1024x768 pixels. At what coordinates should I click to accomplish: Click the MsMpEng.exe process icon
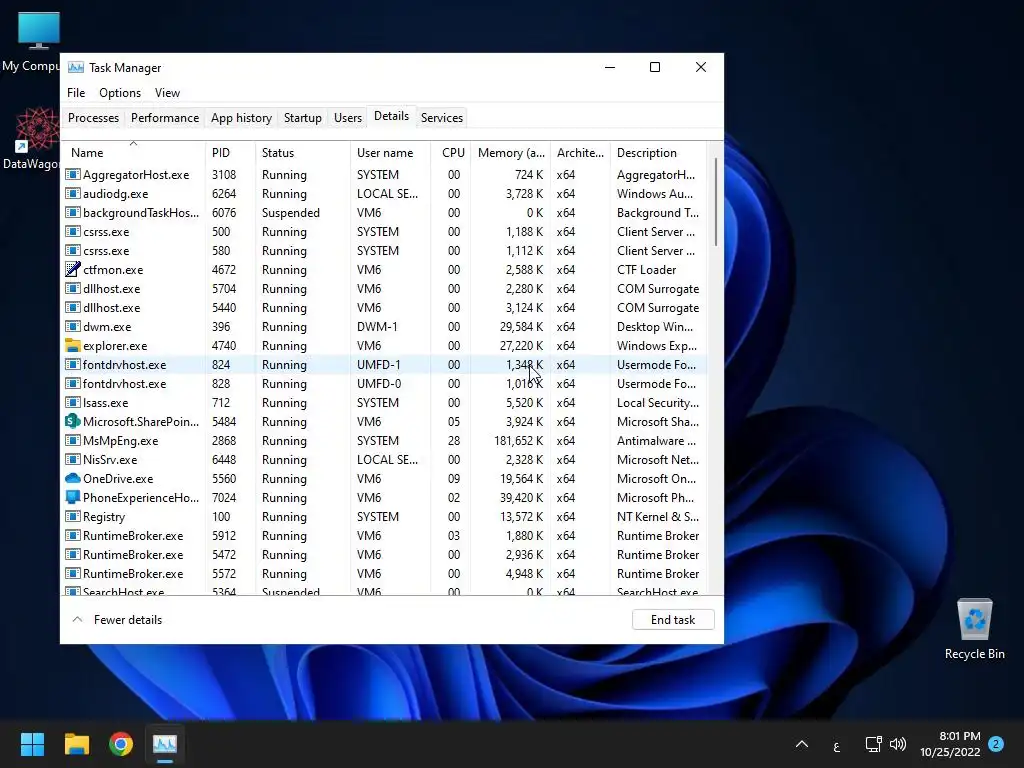72,440
